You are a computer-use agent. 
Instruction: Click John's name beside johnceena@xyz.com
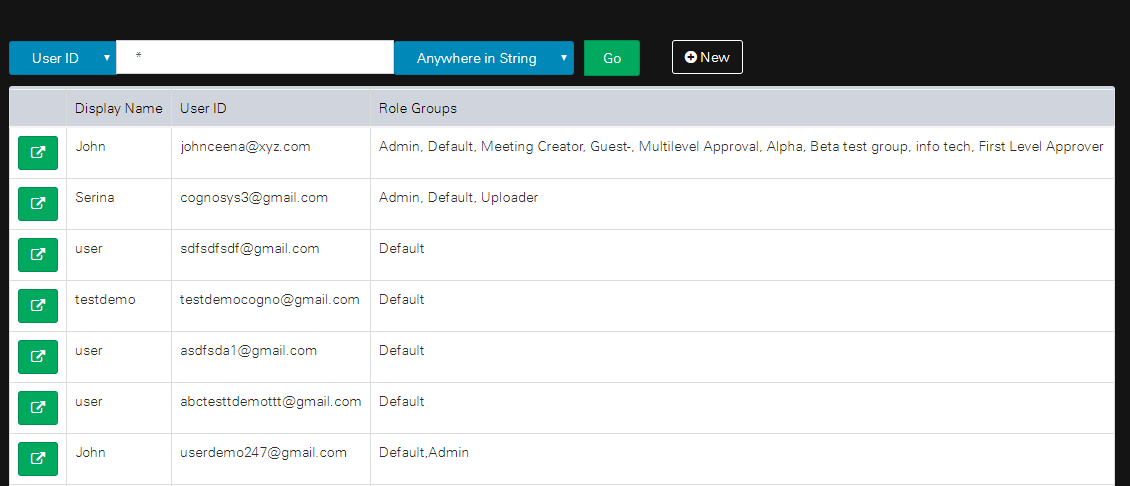pos(90,146)
